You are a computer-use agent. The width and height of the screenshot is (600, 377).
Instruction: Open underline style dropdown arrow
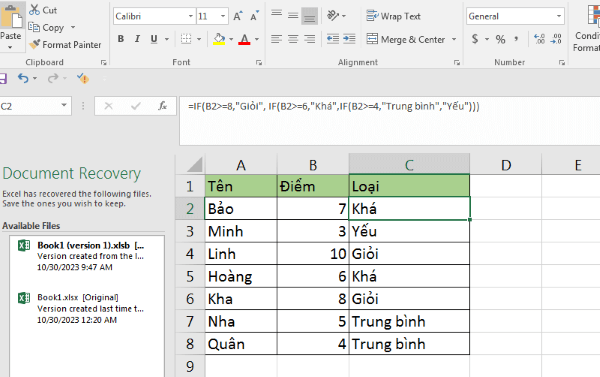(x=167, y=39)
